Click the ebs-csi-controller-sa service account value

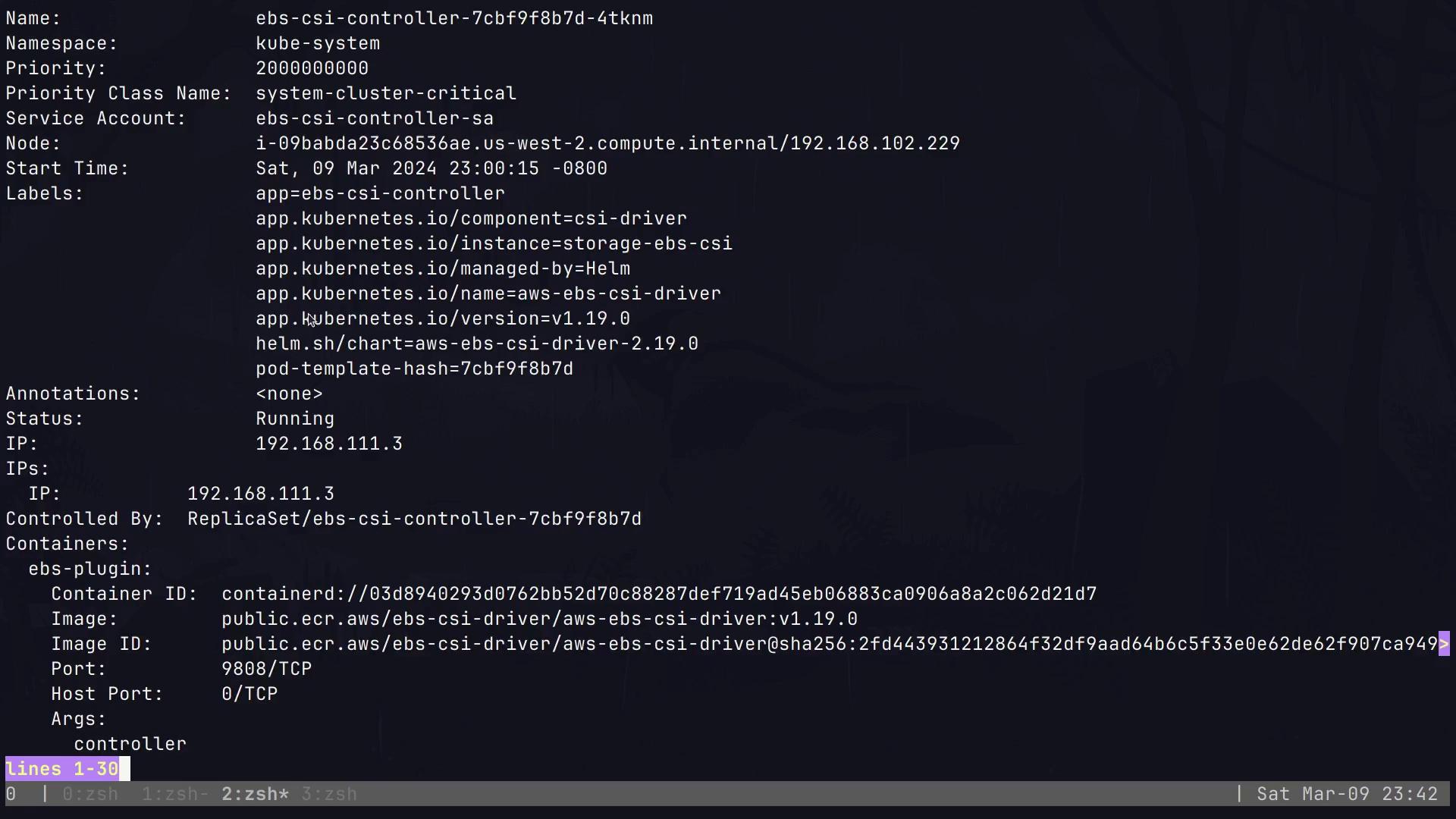click(x=374, y=118)
